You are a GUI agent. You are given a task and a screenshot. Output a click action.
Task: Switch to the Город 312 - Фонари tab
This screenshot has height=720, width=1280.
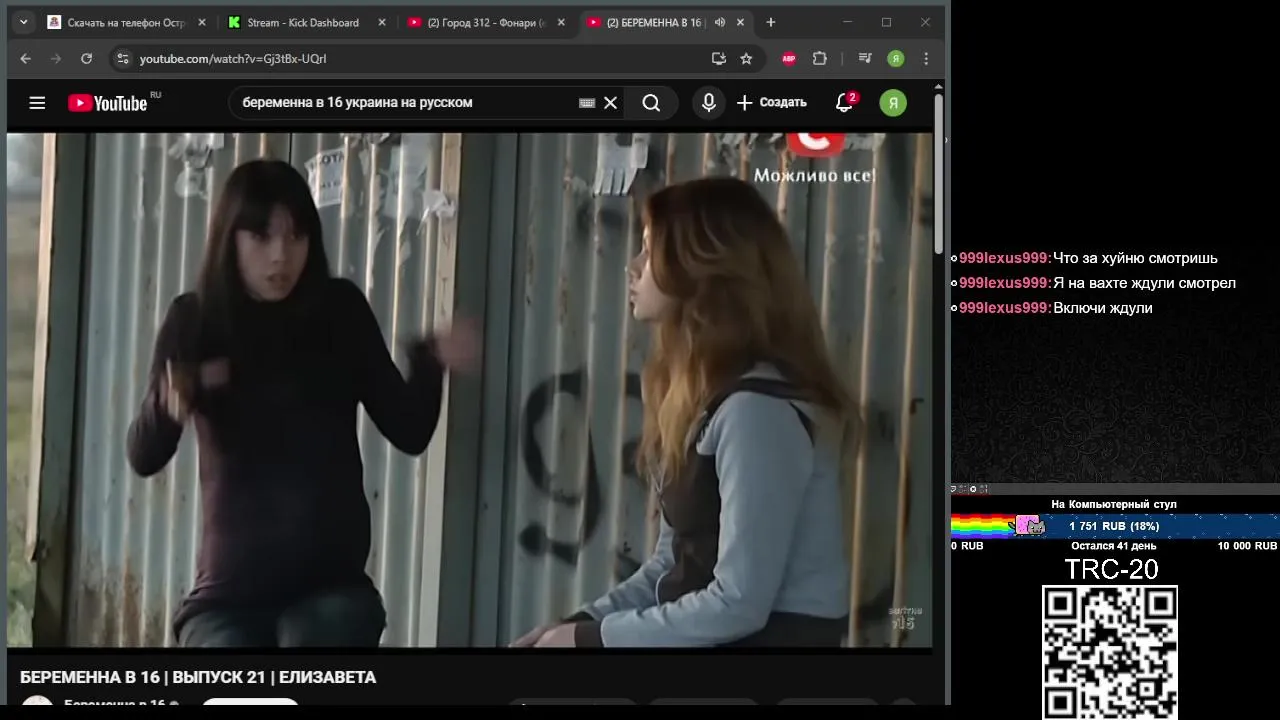click(485, 22)
